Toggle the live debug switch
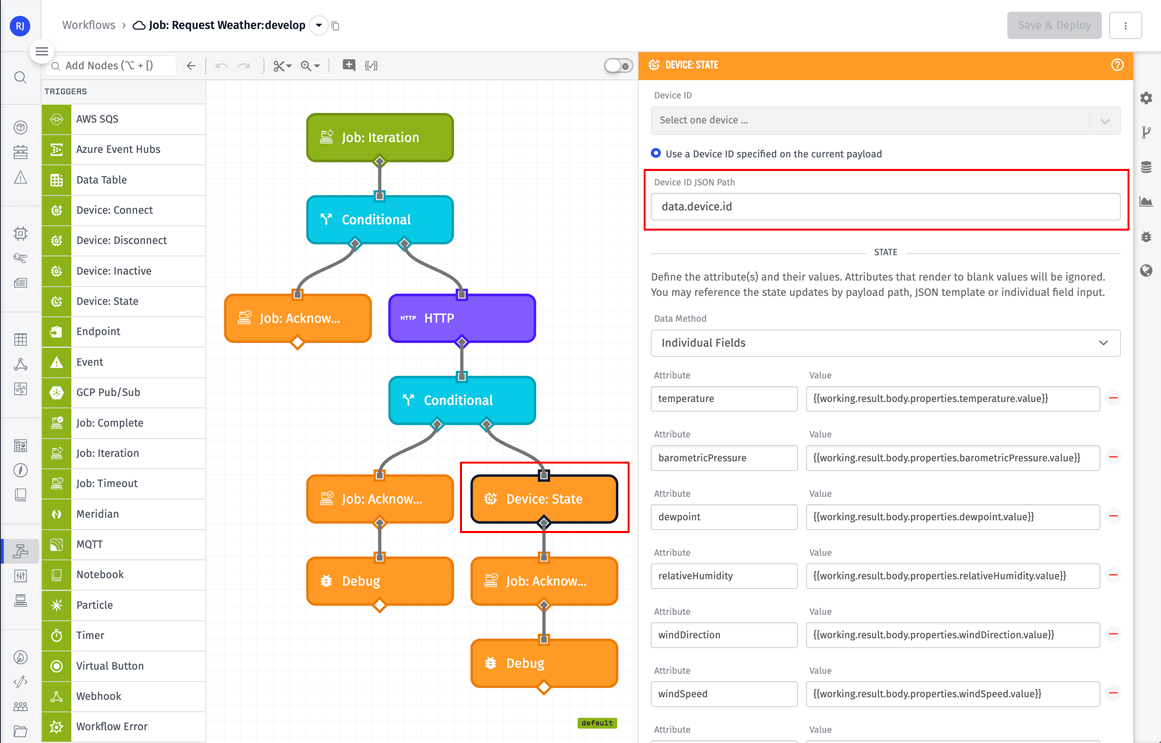 click(618, 66)
